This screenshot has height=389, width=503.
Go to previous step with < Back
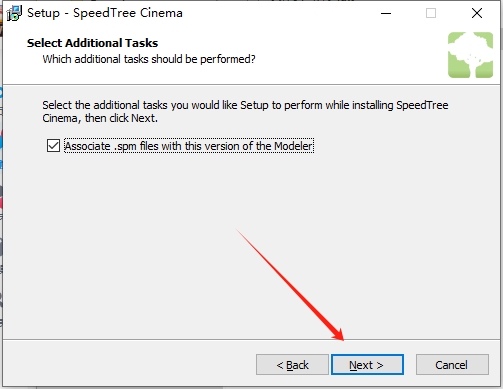tap(292, 365)
